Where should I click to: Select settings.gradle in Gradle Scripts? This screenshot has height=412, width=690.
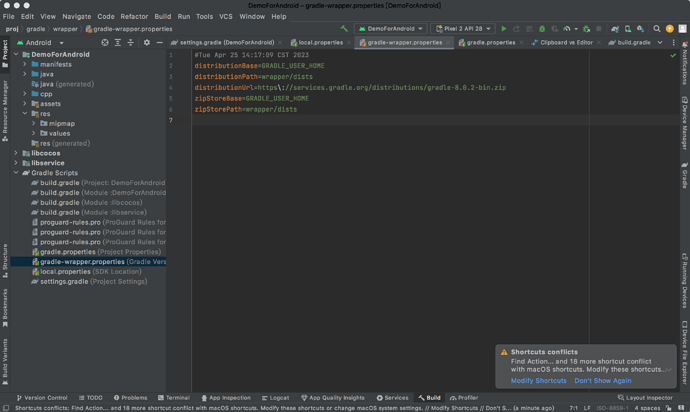65,282
